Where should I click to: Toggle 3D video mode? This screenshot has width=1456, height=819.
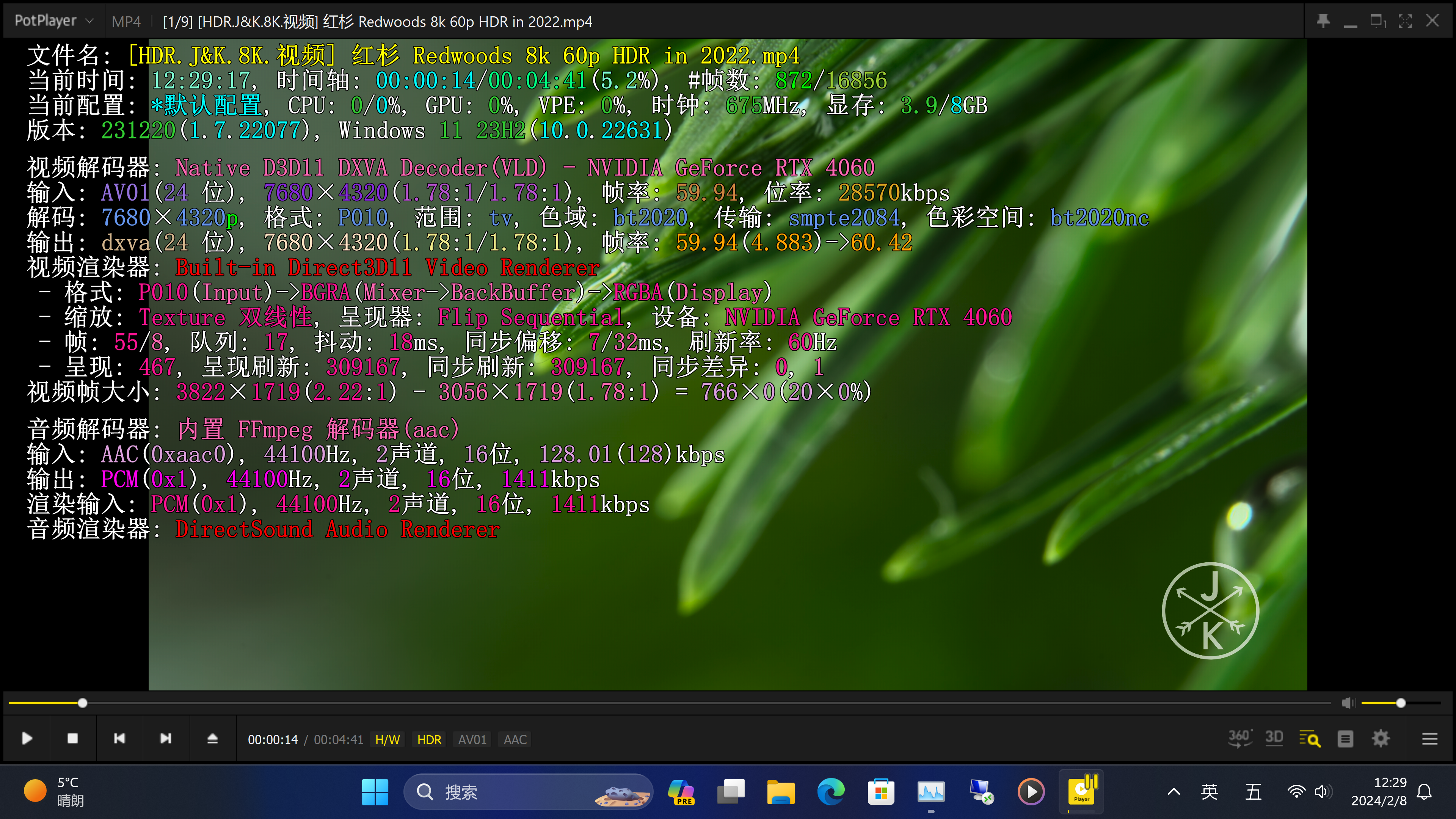click(1274, 738)
